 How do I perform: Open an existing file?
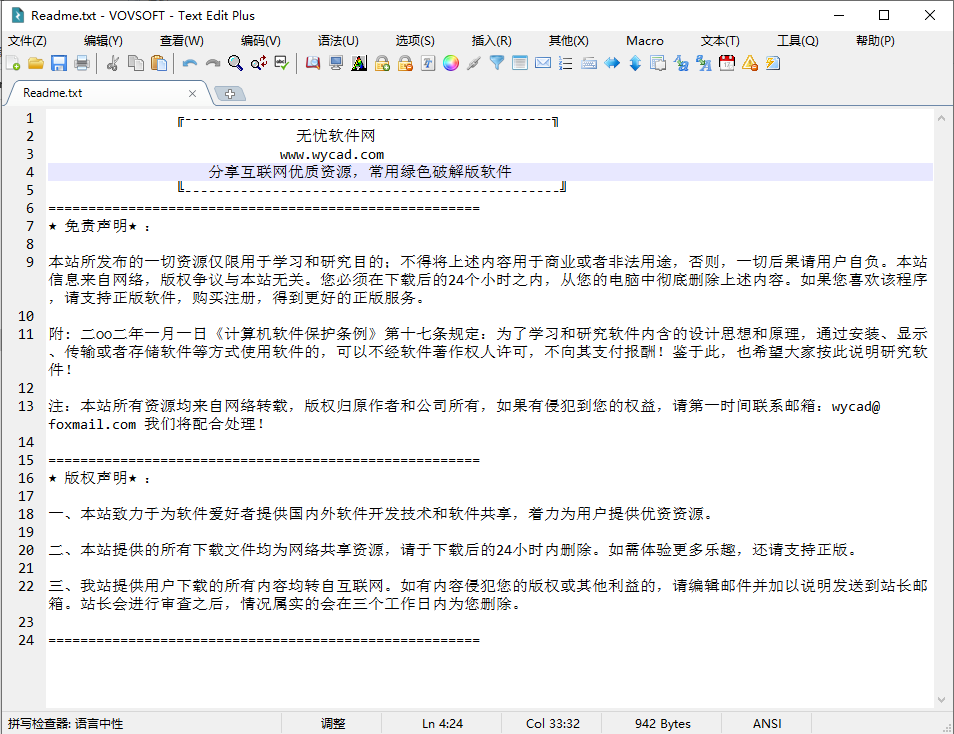pos(37,62)
